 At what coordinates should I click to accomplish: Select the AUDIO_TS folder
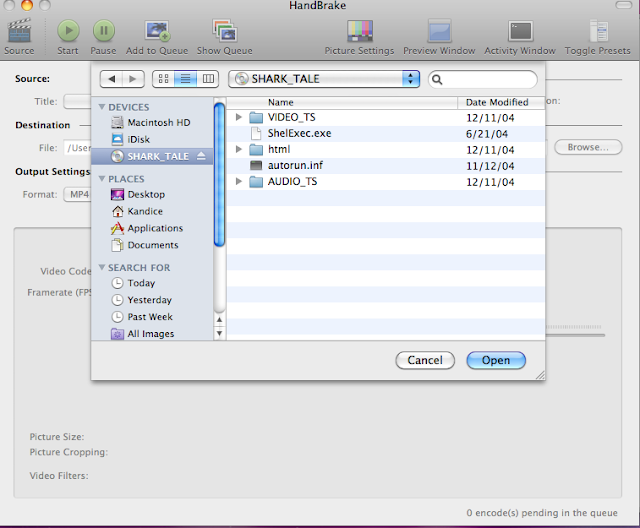(386, 182)
